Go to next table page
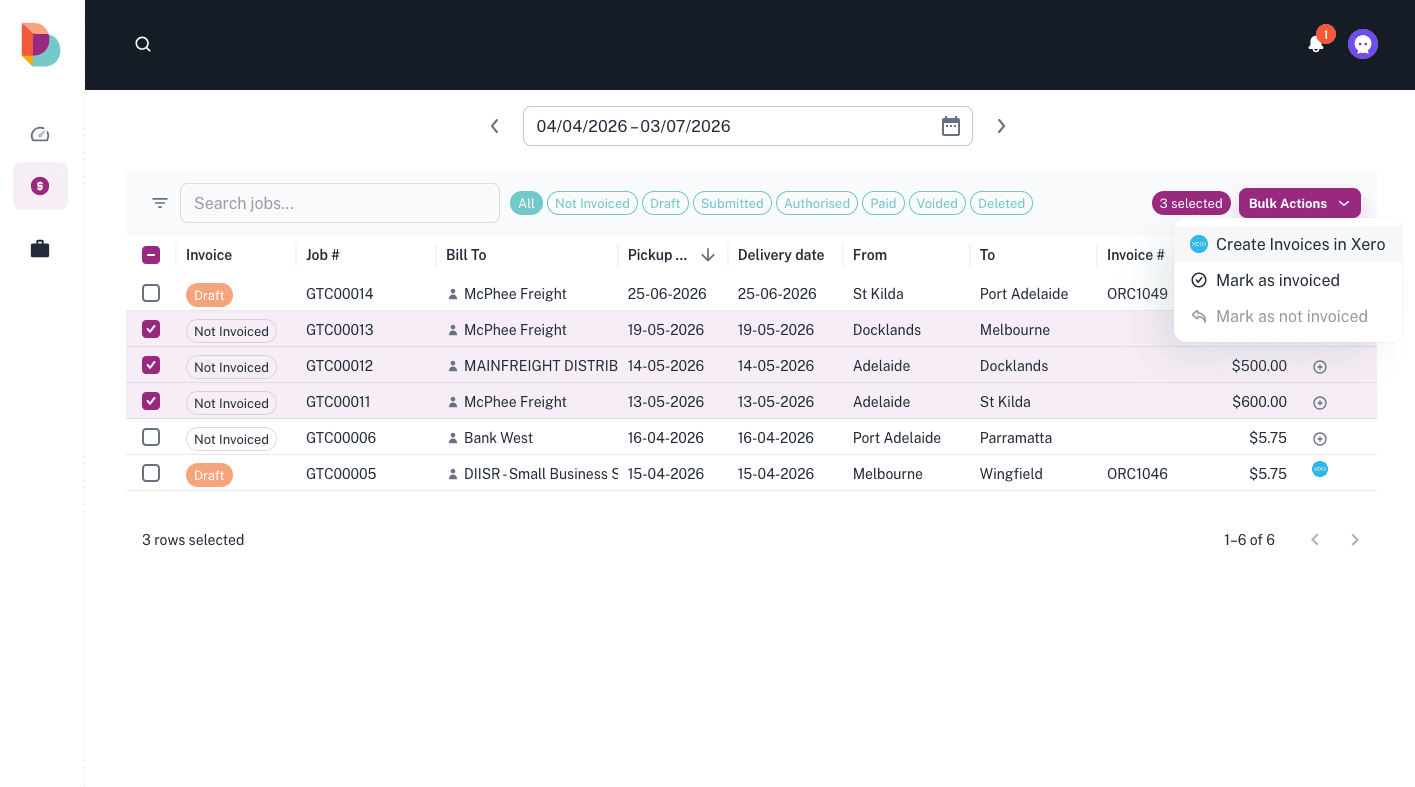This screenshot has height=787, width=1415. pos(1355,540)
